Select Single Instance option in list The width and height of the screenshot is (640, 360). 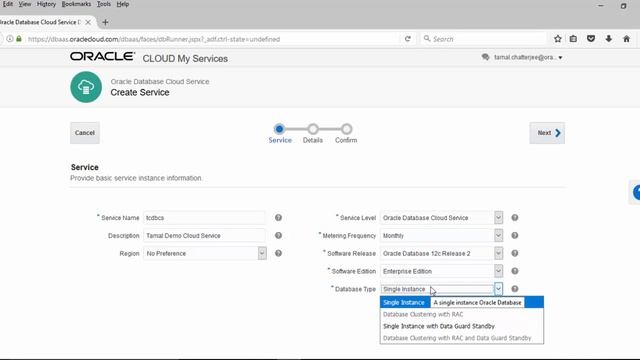[x=462, y=302]
